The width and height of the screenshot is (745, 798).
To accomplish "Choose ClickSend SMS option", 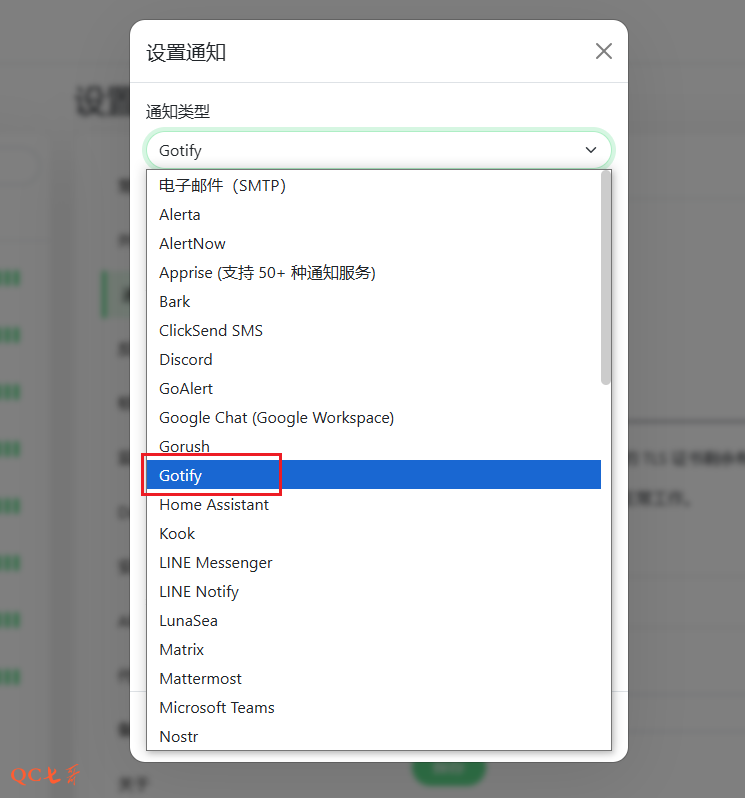I will (211, 330).
